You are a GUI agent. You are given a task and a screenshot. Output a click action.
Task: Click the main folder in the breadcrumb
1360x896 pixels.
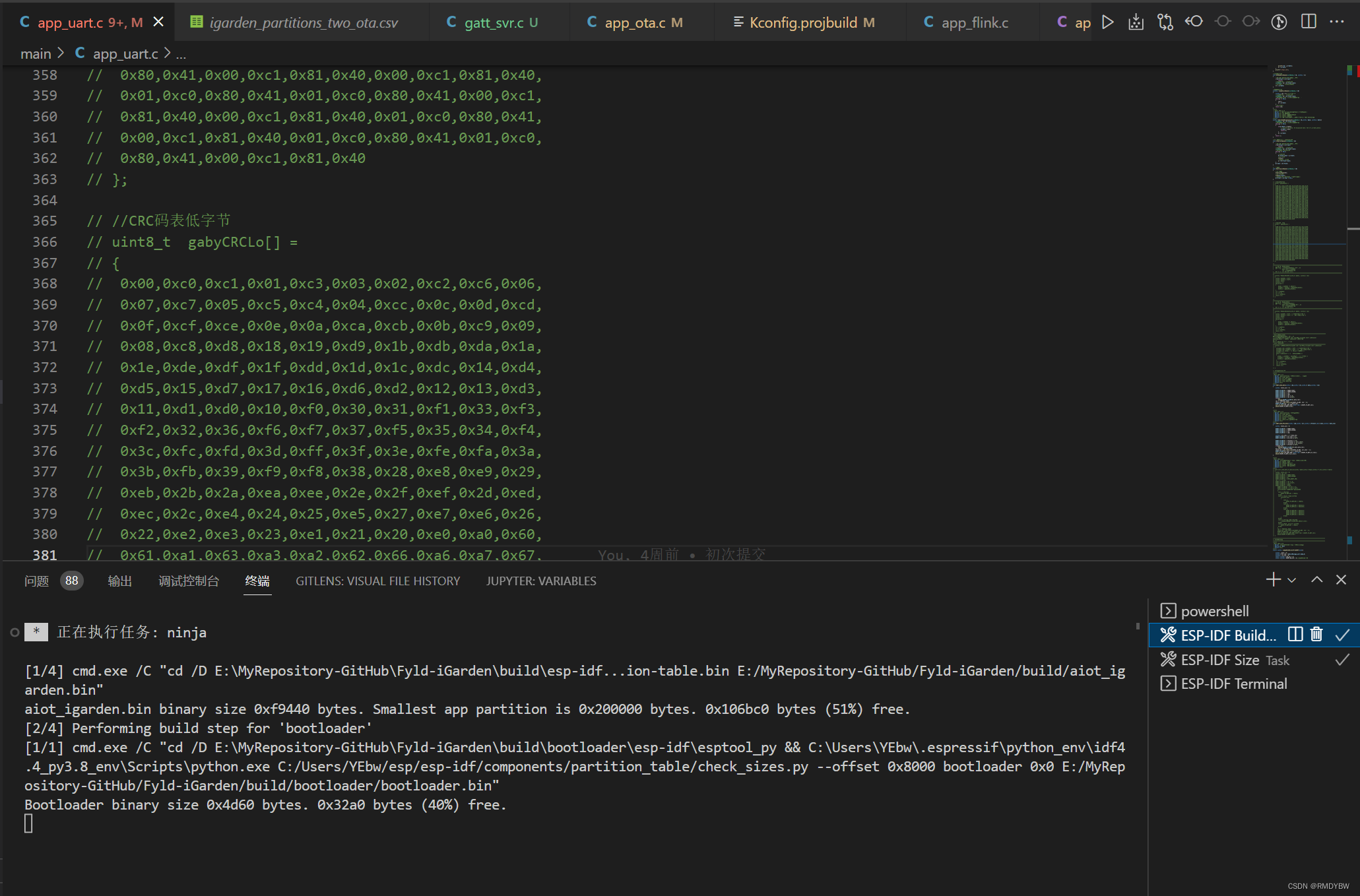[x=36, y=53]
